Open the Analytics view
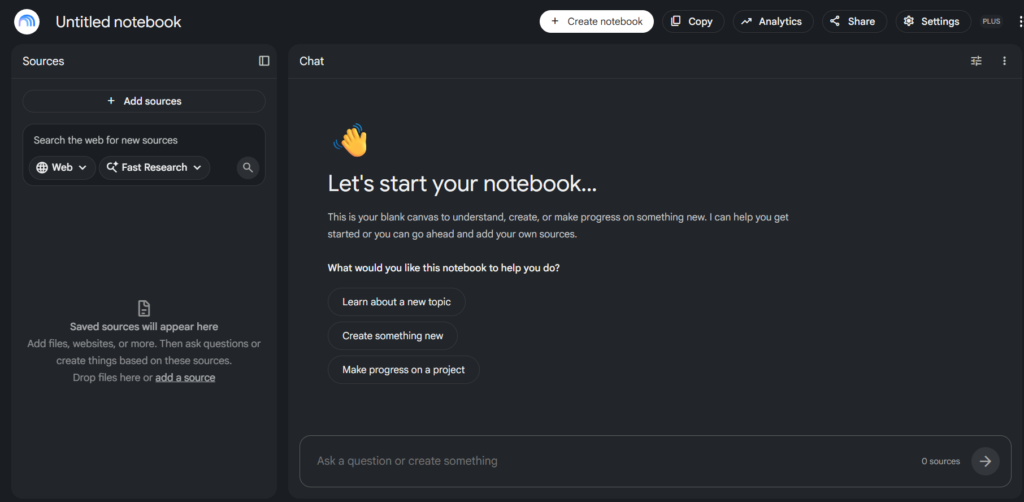This screenshot has height=502, width=1024. [773, 22]
